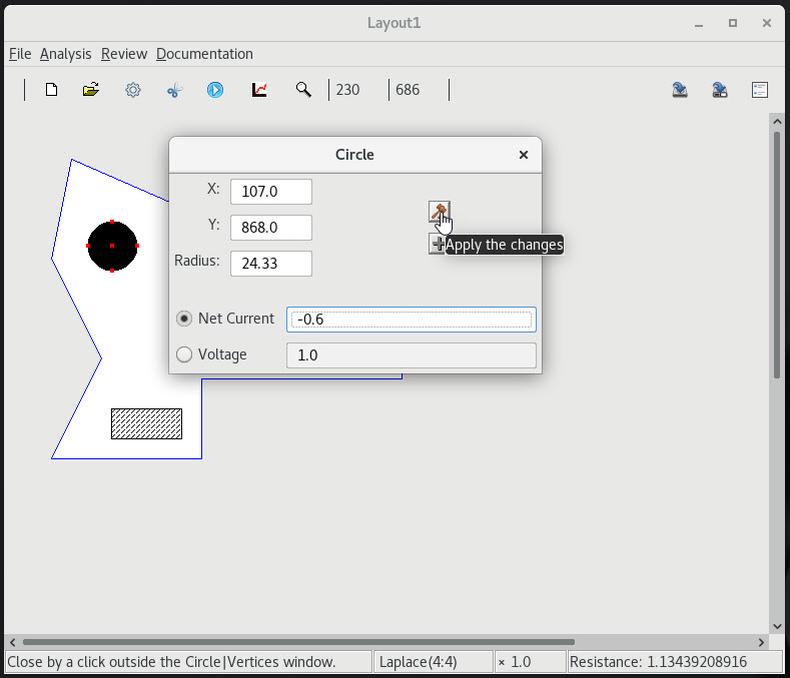The image size is (790, 678).
Task: Click the hammer Apply the changes icon
Action: coord(438,211)
